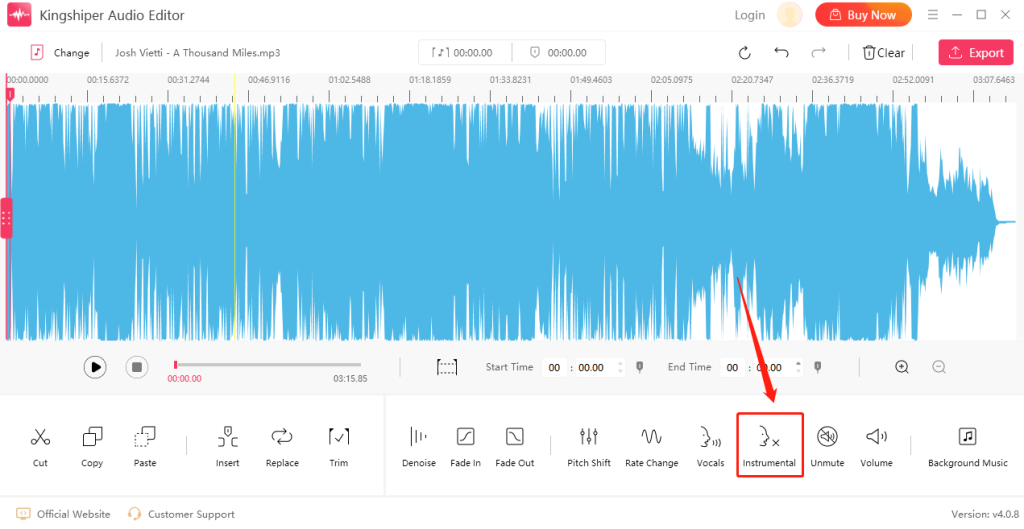Open Customer Support link
The width and height of the screenshot is (1024, 529).
pos(181,514)
